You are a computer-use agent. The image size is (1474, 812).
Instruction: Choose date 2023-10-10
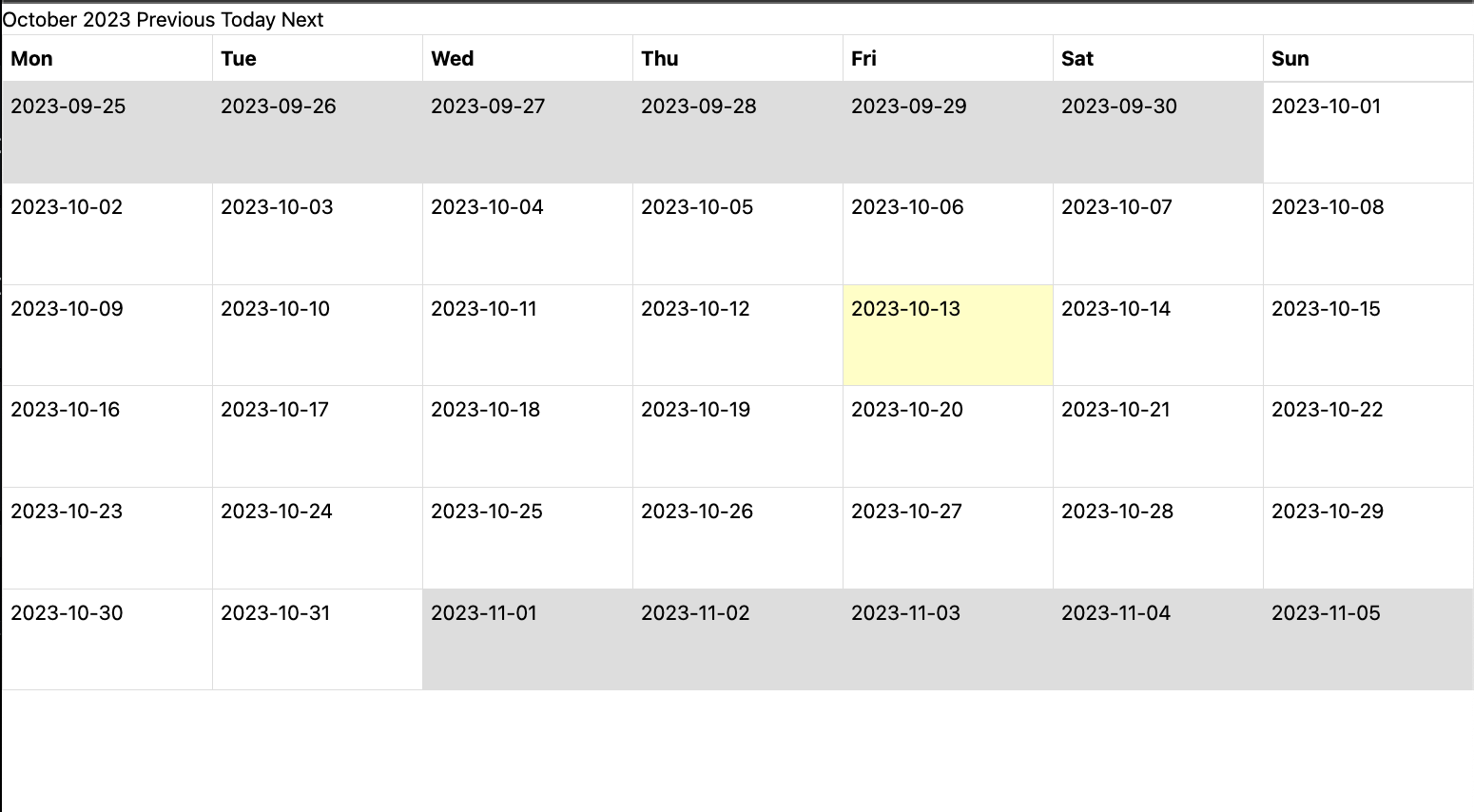[317, 335]
